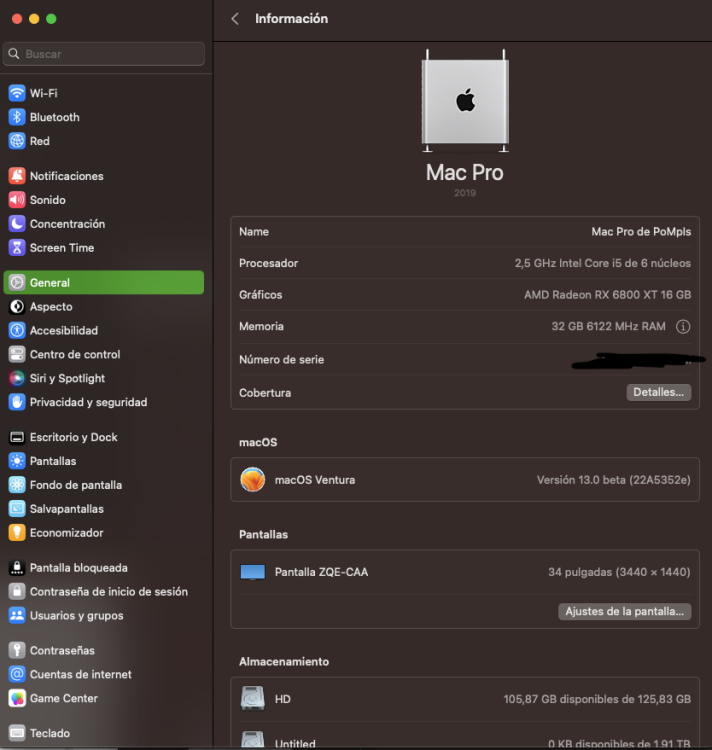Click the Información page title
The image size is (712, 750).
(x=292, y=19)
